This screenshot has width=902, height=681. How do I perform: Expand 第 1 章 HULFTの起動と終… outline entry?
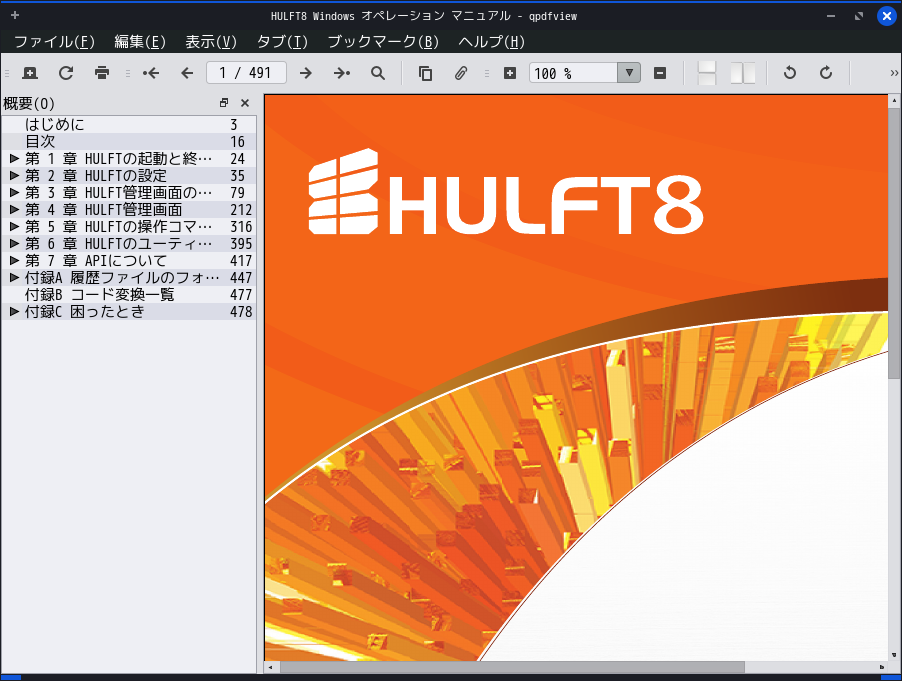[x=14, y=158]
